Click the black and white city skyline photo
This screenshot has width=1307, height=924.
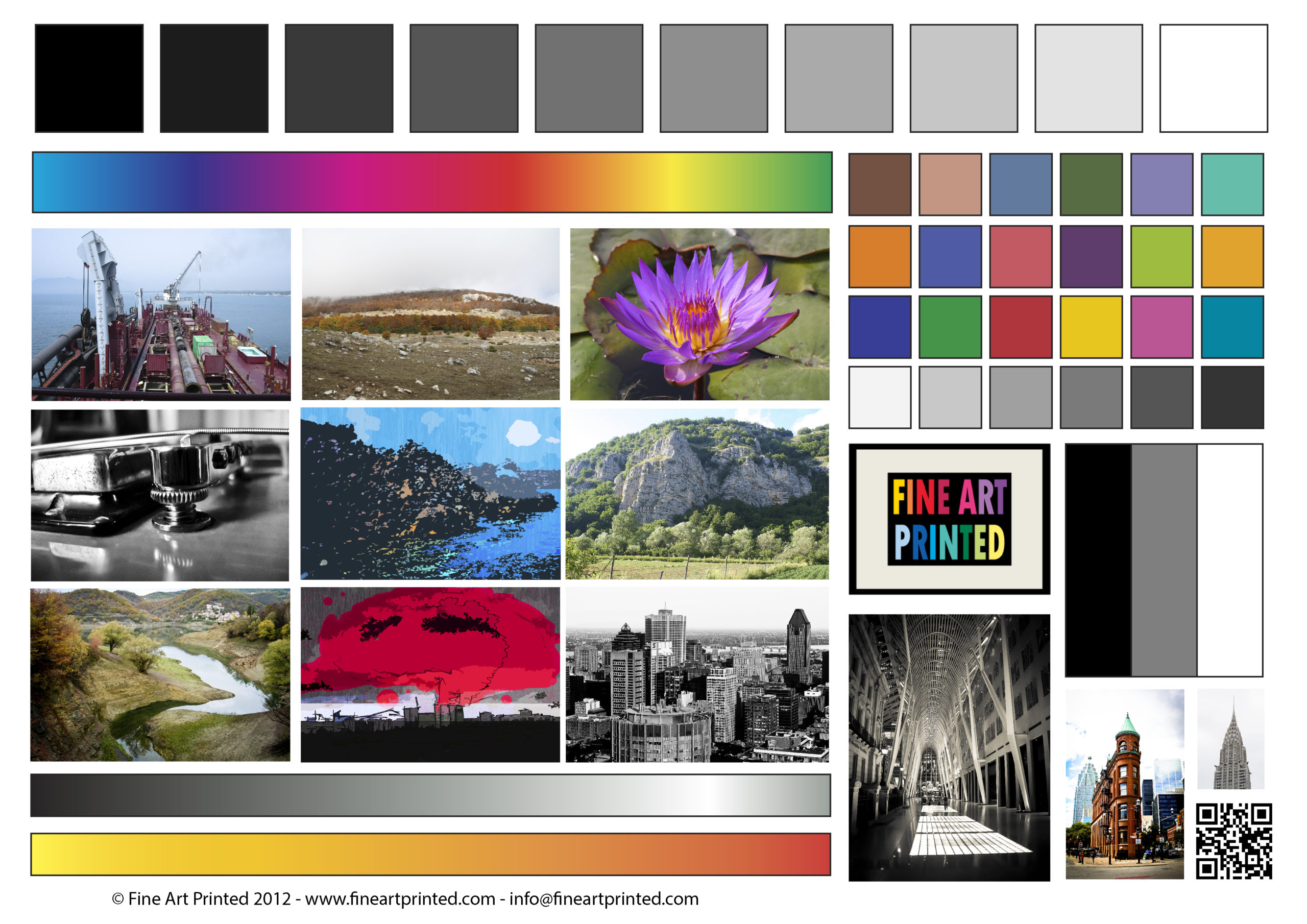click(x=697, y=675)
